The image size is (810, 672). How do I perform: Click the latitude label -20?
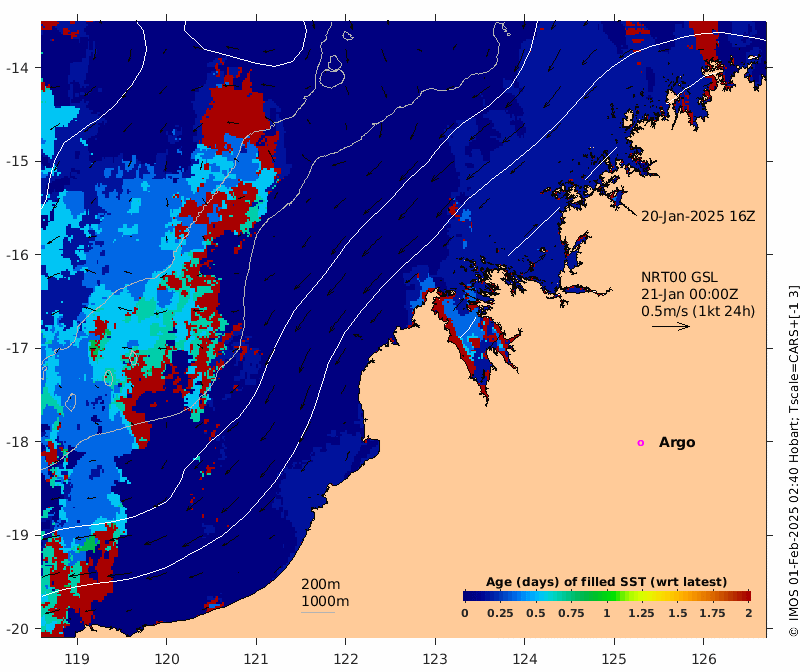17,629
